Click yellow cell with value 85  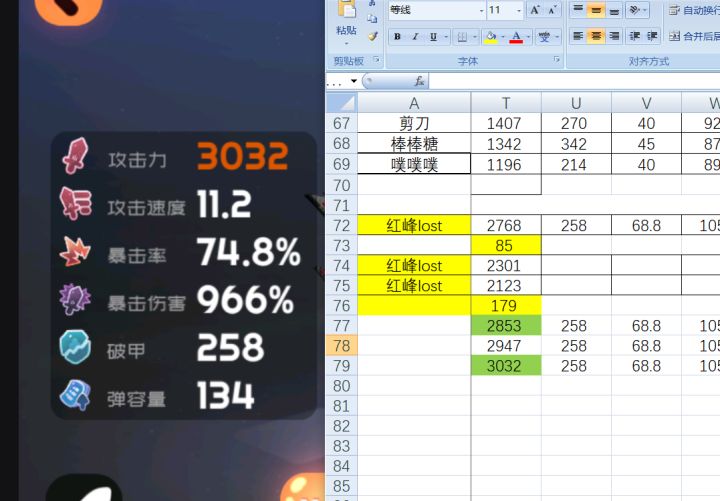point(506,245)
